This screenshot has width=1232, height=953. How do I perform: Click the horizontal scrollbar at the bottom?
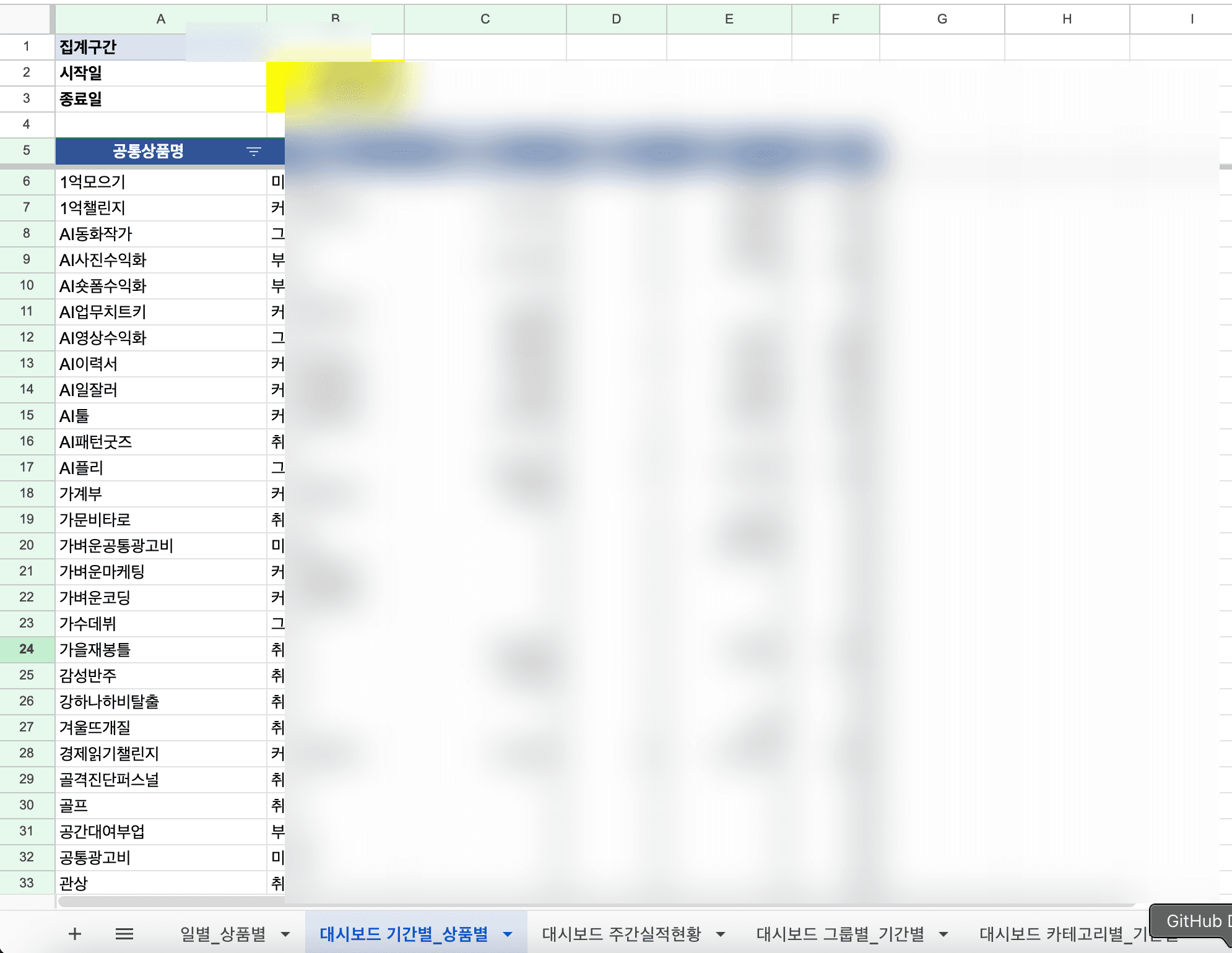coord(596,902)
